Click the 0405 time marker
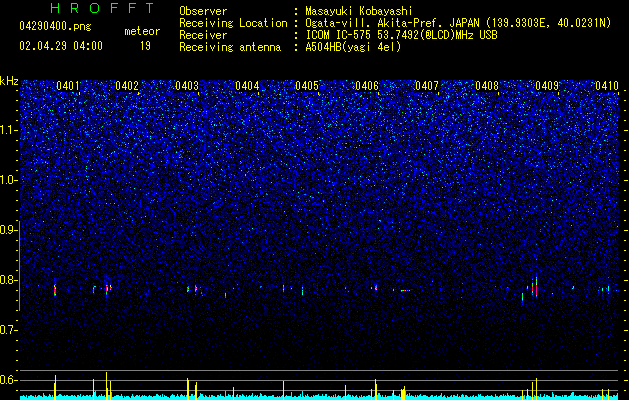The width and height of the screenshot is (629, 400). 307,85
